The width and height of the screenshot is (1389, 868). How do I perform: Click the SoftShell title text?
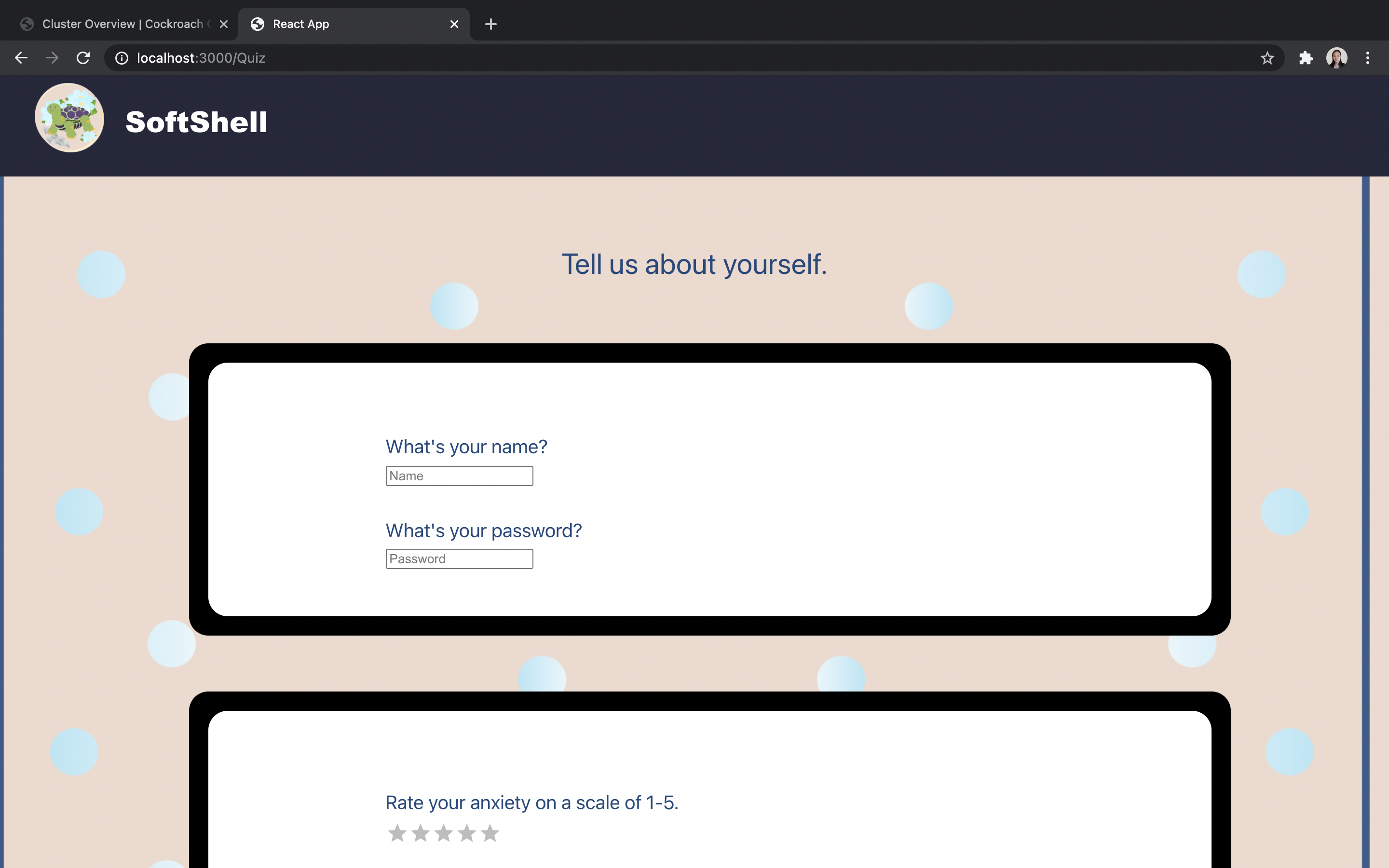[196, 122]
